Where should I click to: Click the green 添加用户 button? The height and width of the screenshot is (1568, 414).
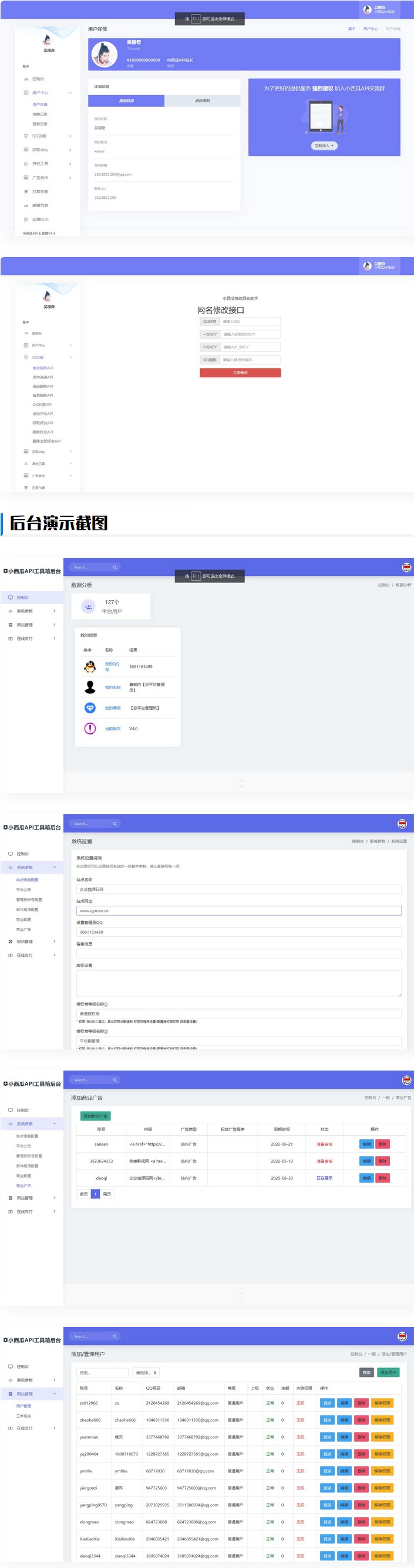point(388,1373)
